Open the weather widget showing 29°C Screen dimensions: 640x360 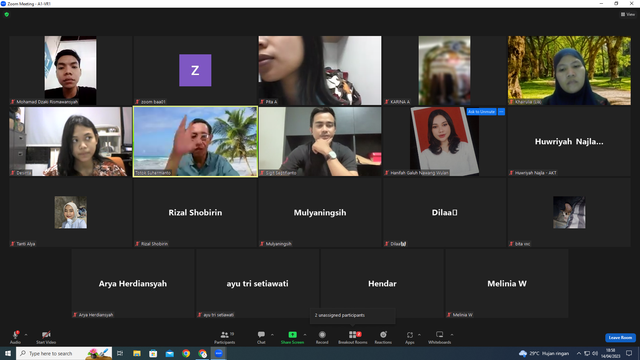[x=544, y=353]
